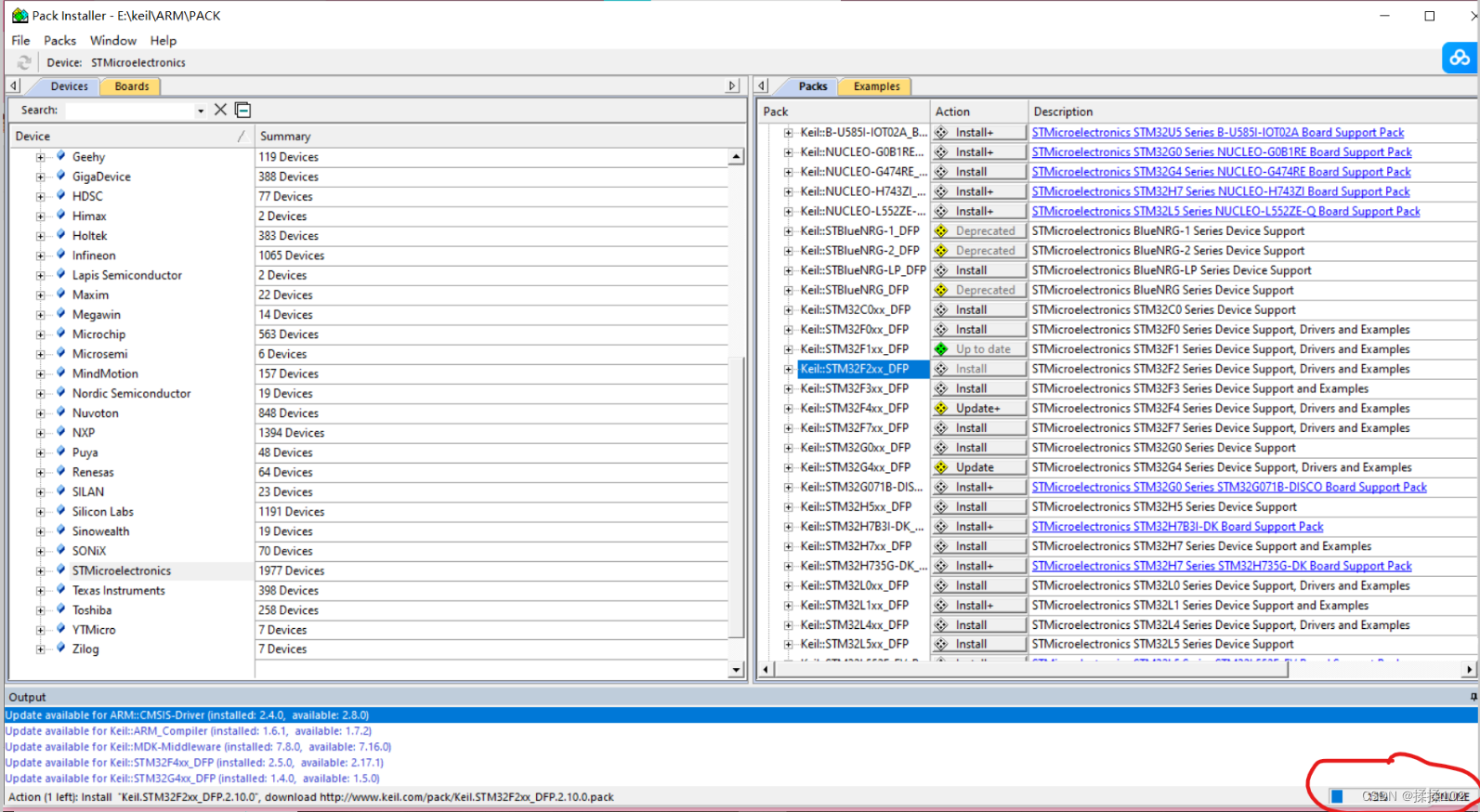Click Deprecated icon for STBlueNRG-1_DFP
The height and width of the screenshot is (812, 1480).
(x=941, y=231)
